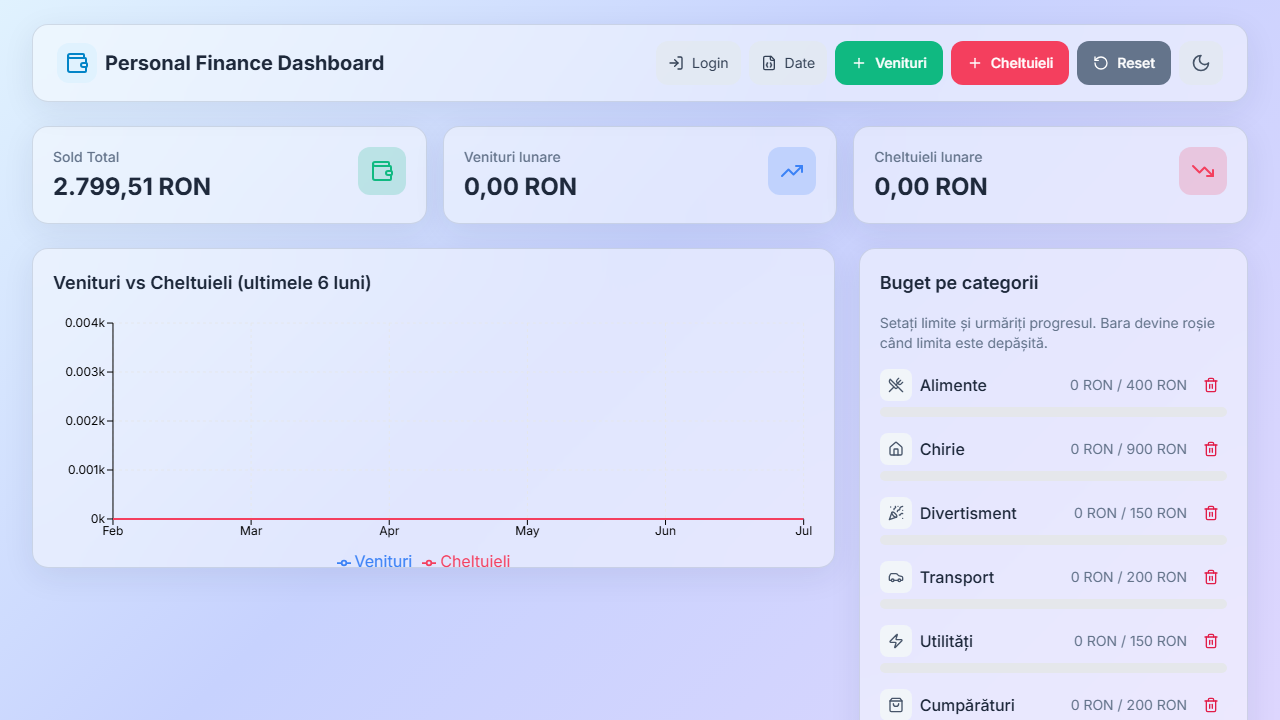1280x720 pixels.
Task: Delete the Utilități budget with trash icon
Action: tap(1211, 641)
